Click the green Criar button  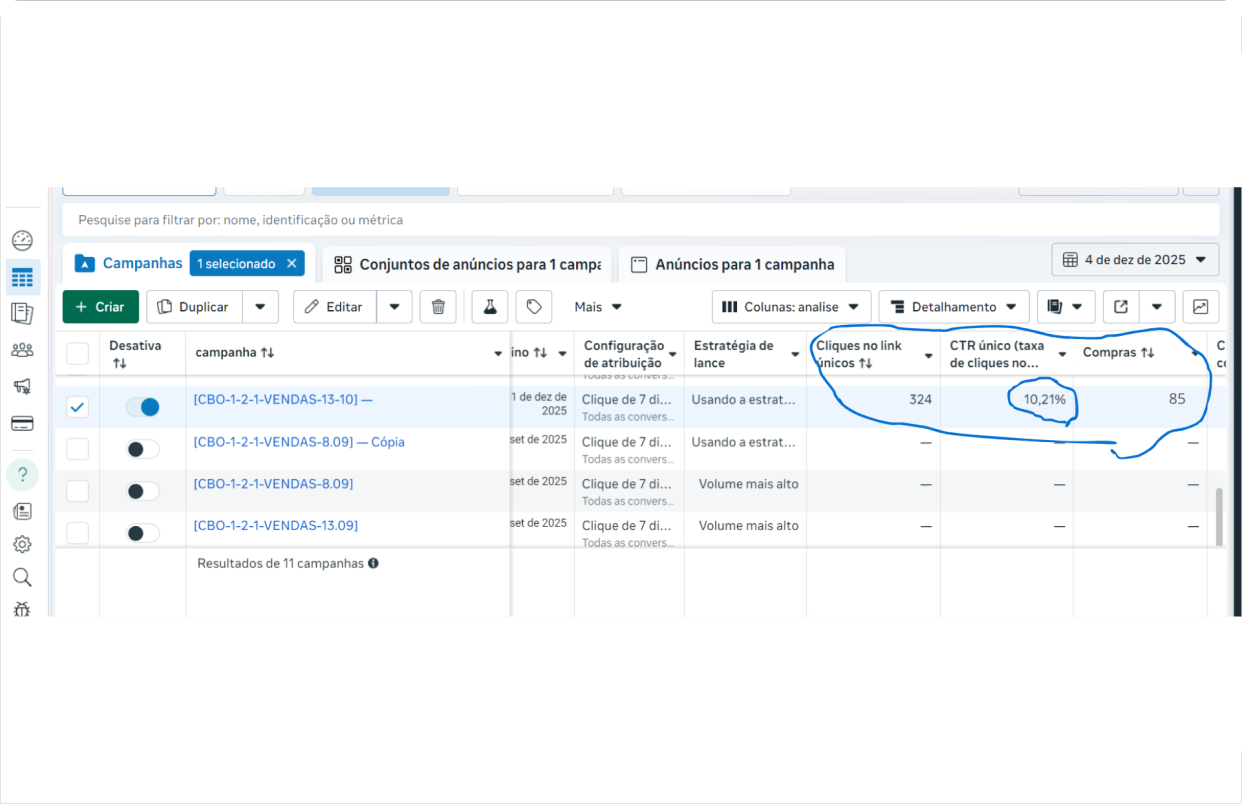point(100,307)
